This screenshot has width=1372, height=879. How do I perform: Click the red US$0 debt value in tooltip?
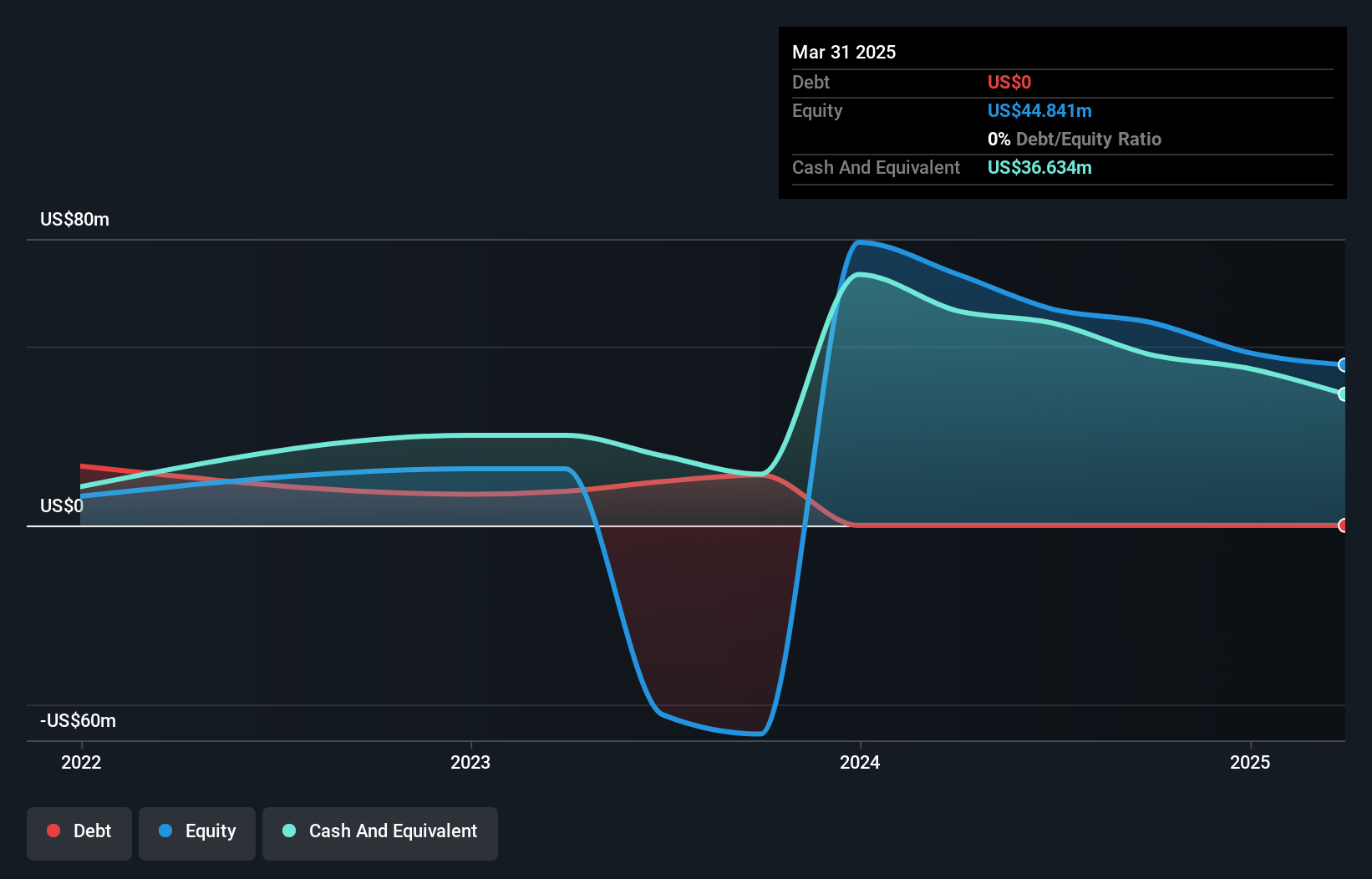pos(1009,82)
